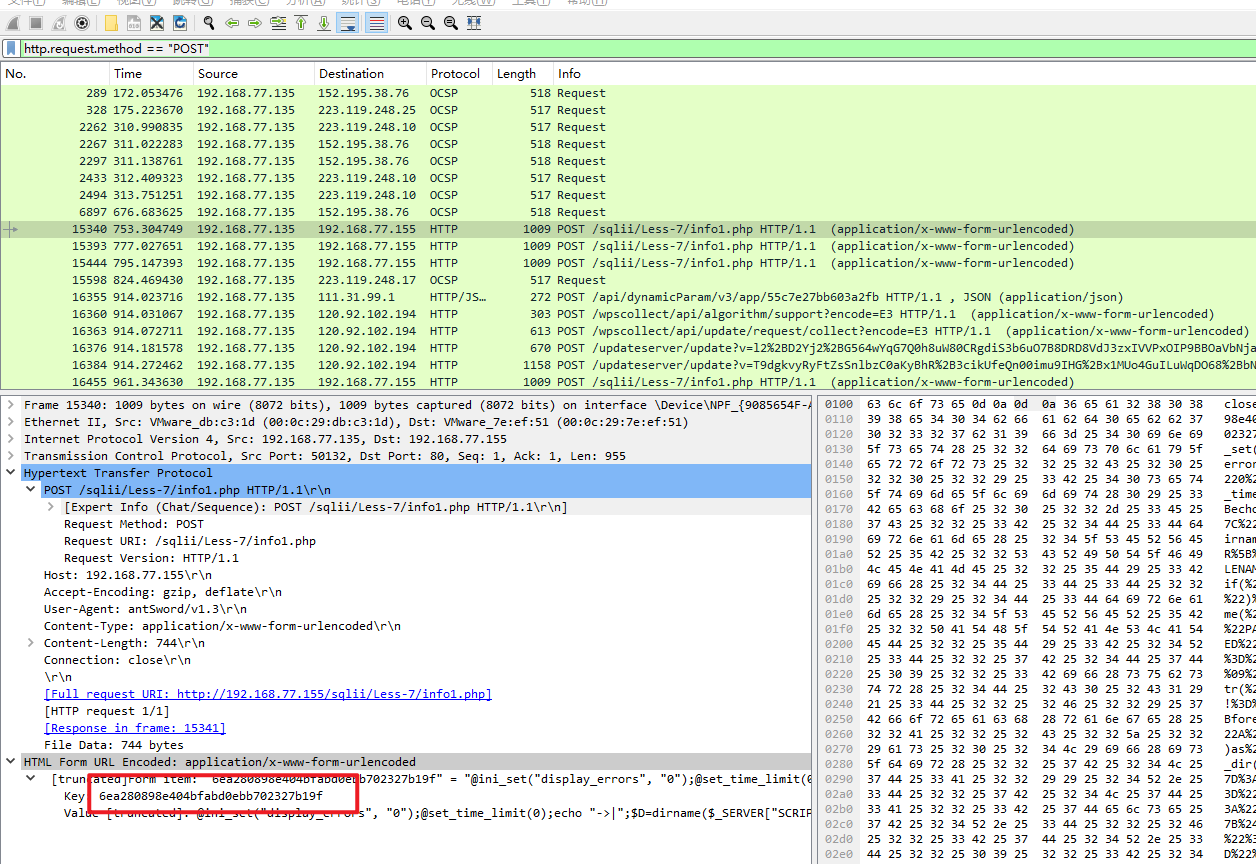Collapse the POST /sqlii/Less-7/info1.php request line
Viewport: 1256px width, 864px height.
32,490
